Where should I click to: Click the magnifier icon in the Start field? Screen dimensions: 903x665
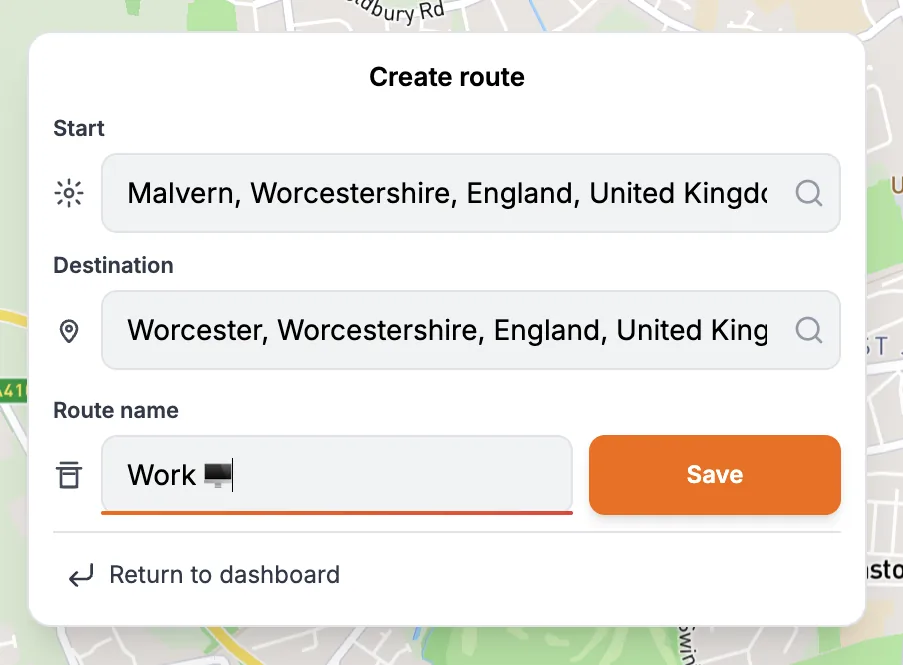(x=808, y=193)
